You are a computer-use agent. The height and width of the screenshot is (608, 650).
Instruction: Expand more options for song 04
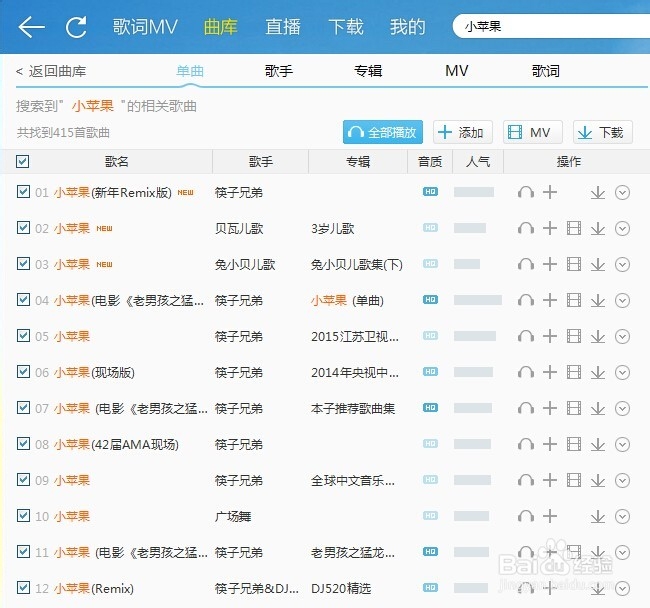(x=622, y=300)
